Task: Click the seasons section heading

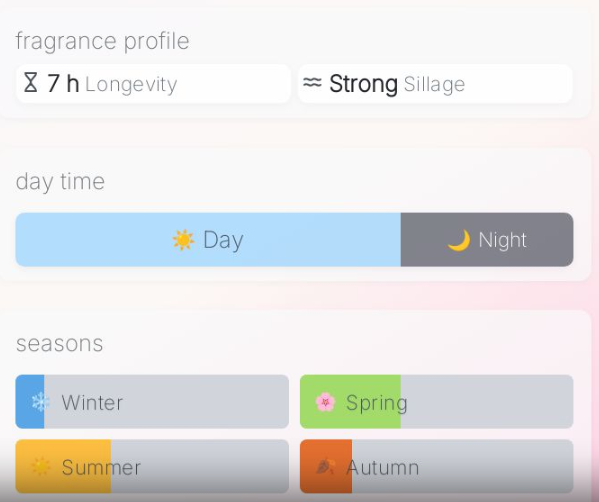Action: tap(60, 343)
